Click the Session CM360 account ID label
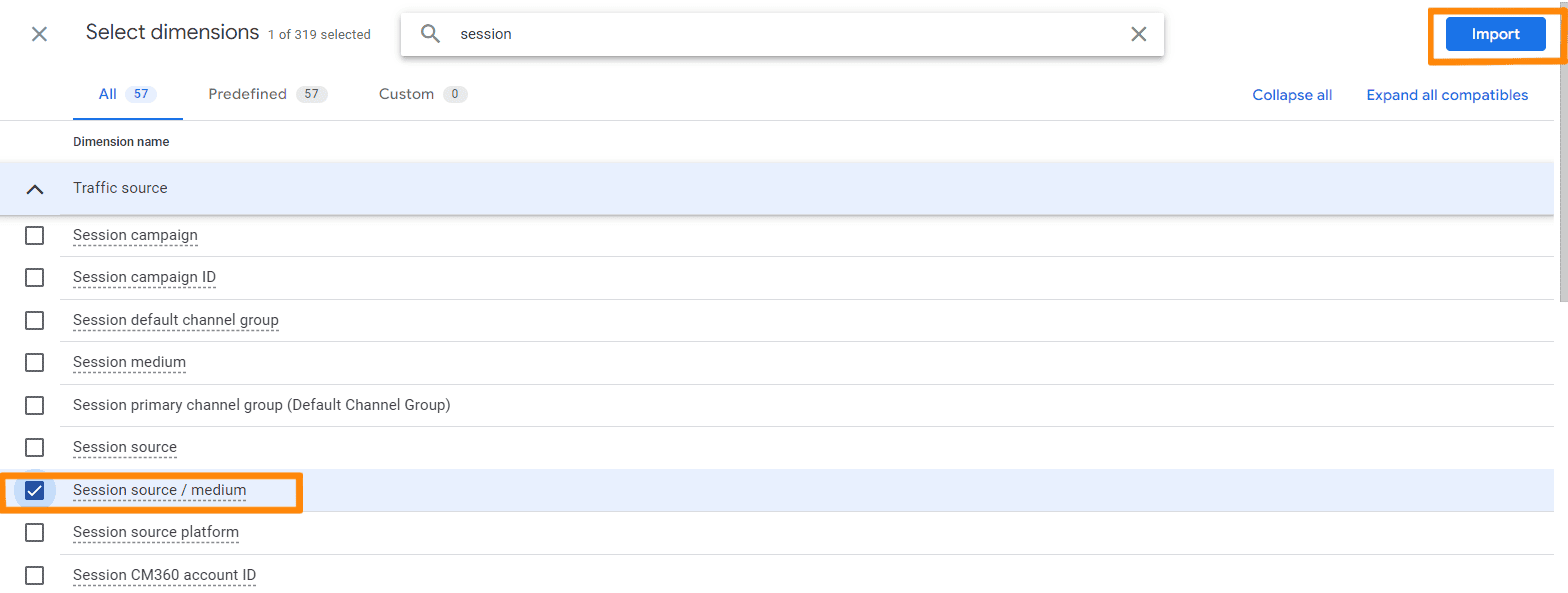The image size is (1568, 593). coord(165,575)
